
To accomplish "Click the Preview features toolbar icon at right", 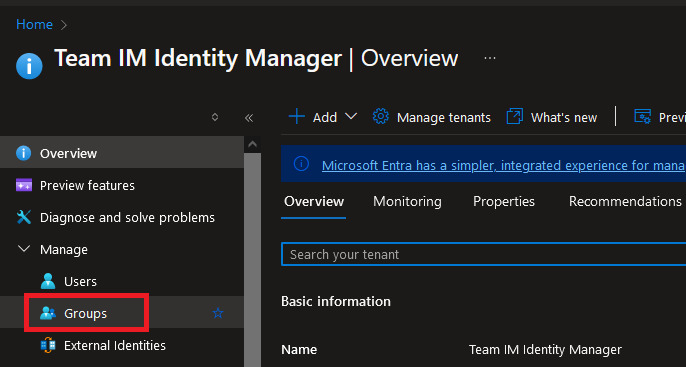I will click(x=643, y=117).
